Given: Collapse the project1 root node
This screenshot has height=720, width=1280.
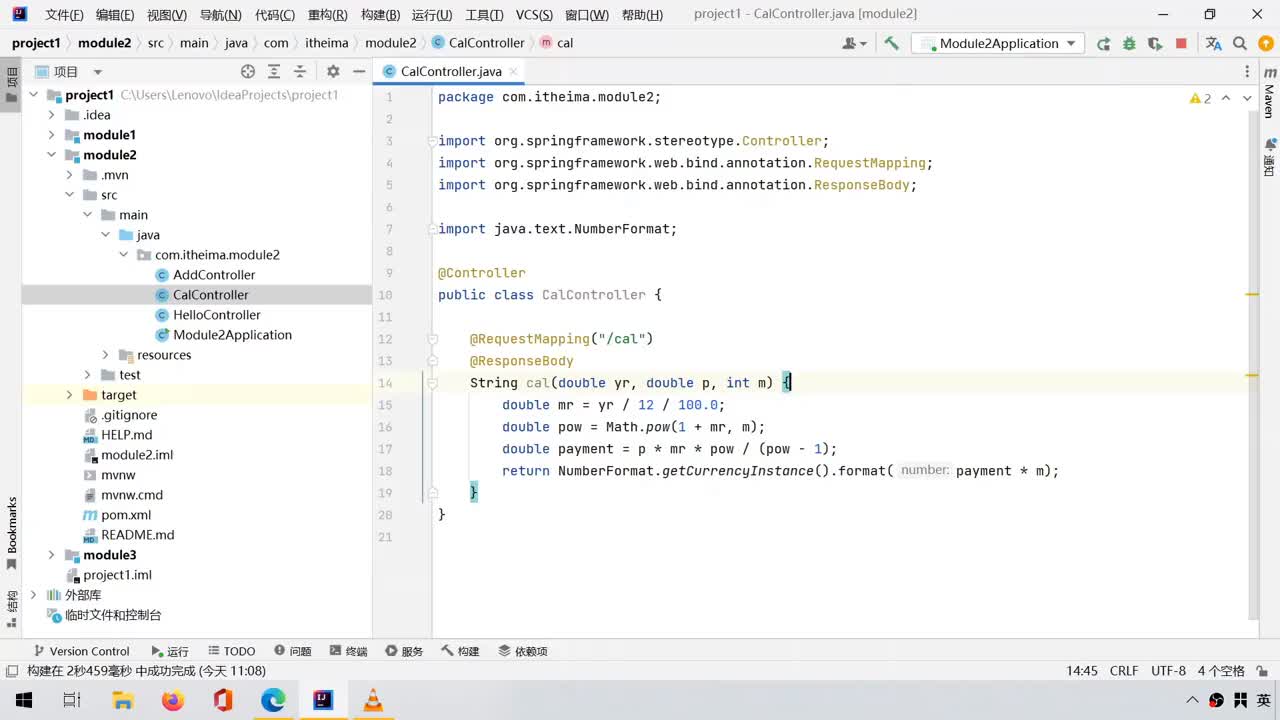Looking at the screenshot, I should point(34,95).
